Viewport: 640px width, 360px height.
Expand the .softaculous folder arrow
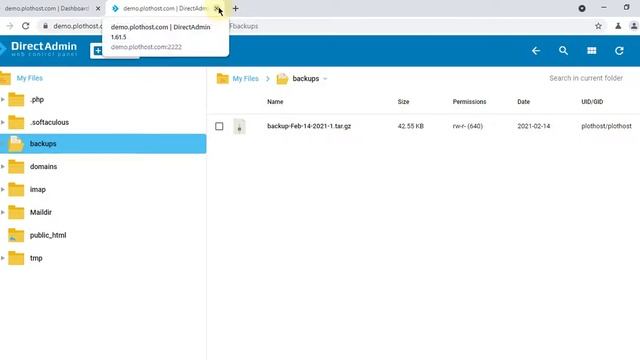click(x=3, y=122)
